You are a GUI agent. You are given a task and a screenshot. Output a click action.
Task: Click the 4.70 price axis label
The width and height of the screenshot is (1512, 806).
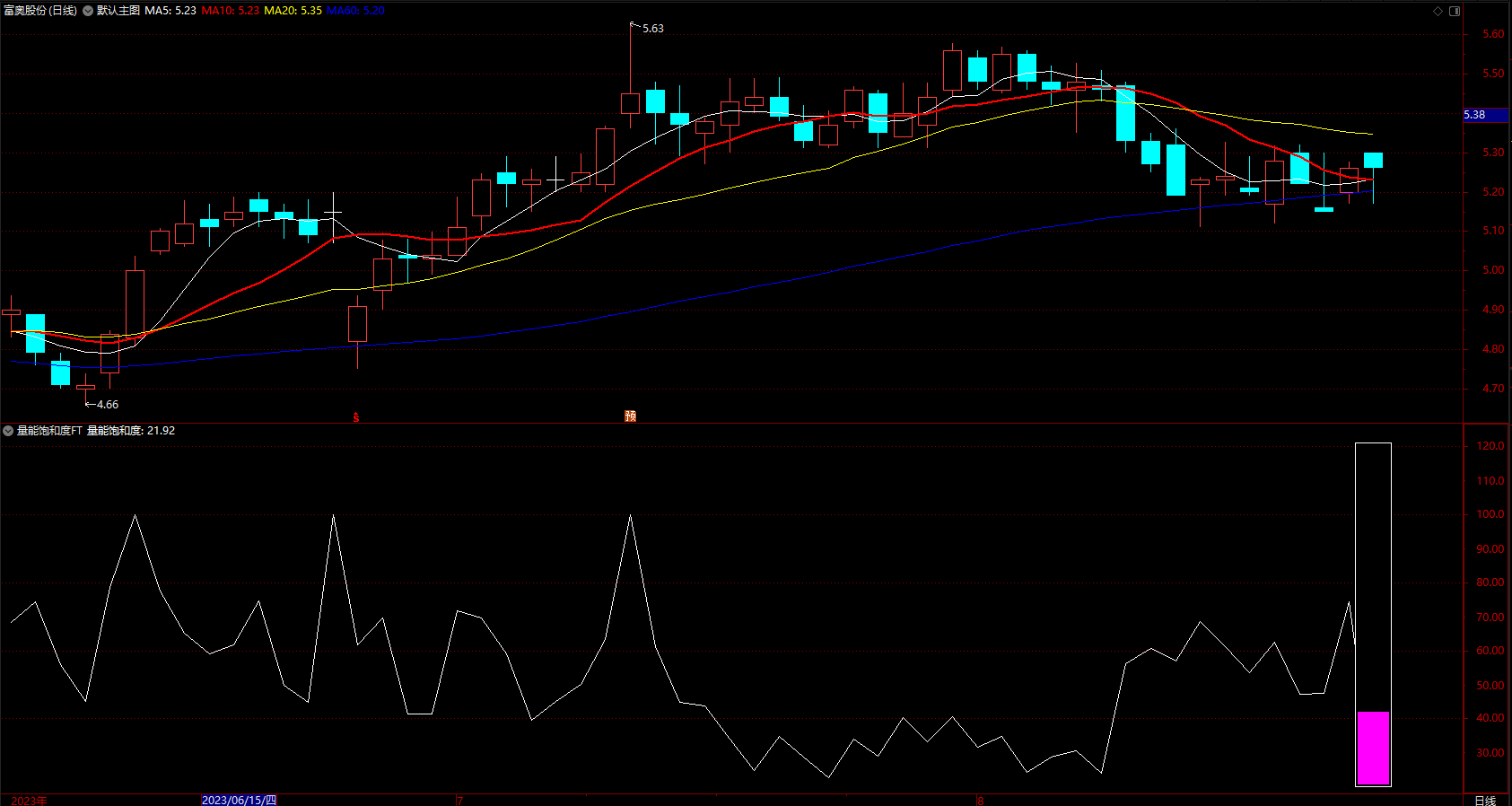[1493, 389]
